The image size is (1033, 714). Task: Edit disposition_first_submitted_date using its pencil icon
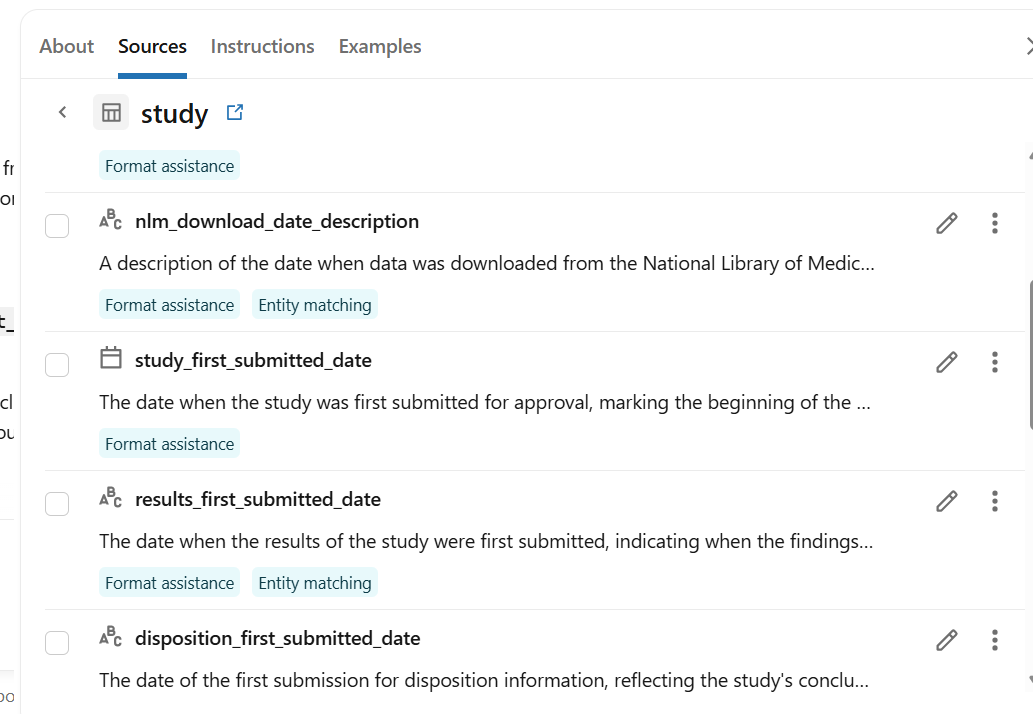(x=947, y=640)
